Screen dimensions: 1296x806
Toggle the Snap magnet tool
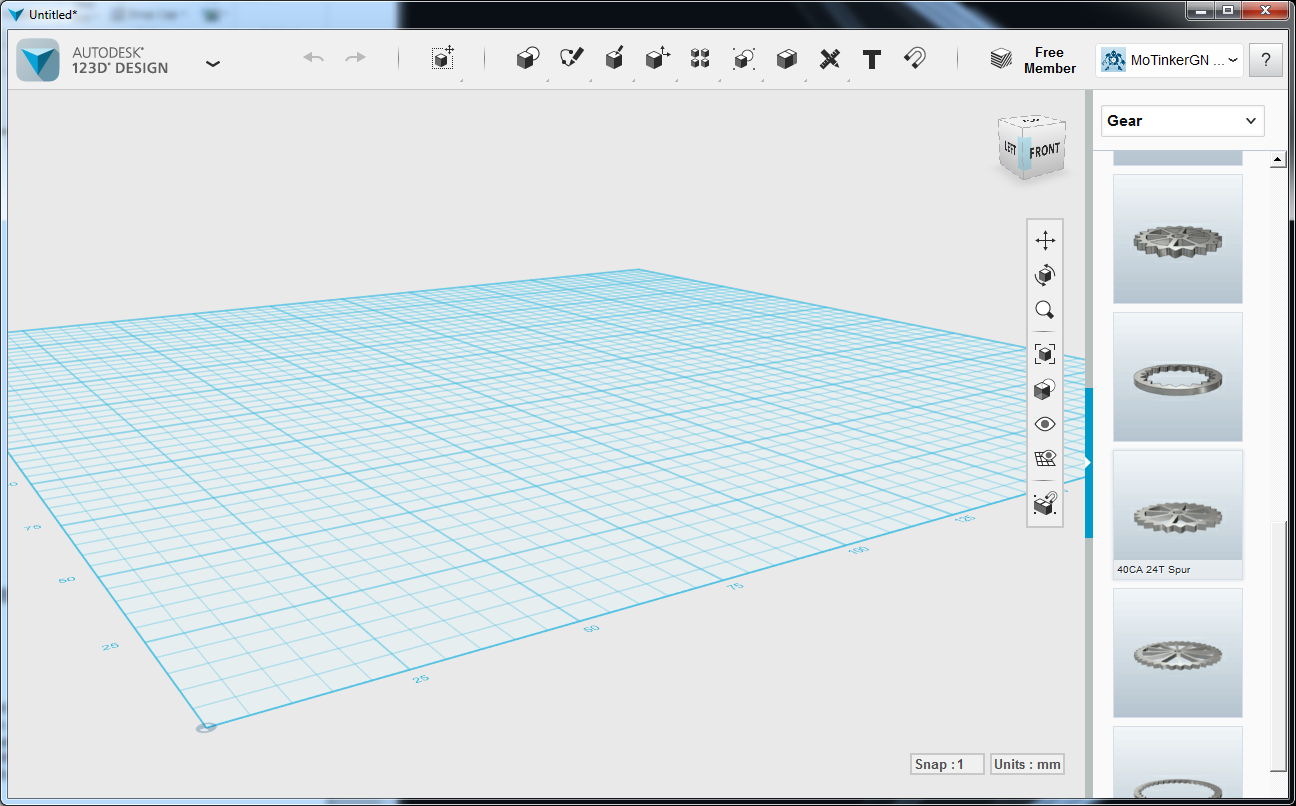(914, 58)
